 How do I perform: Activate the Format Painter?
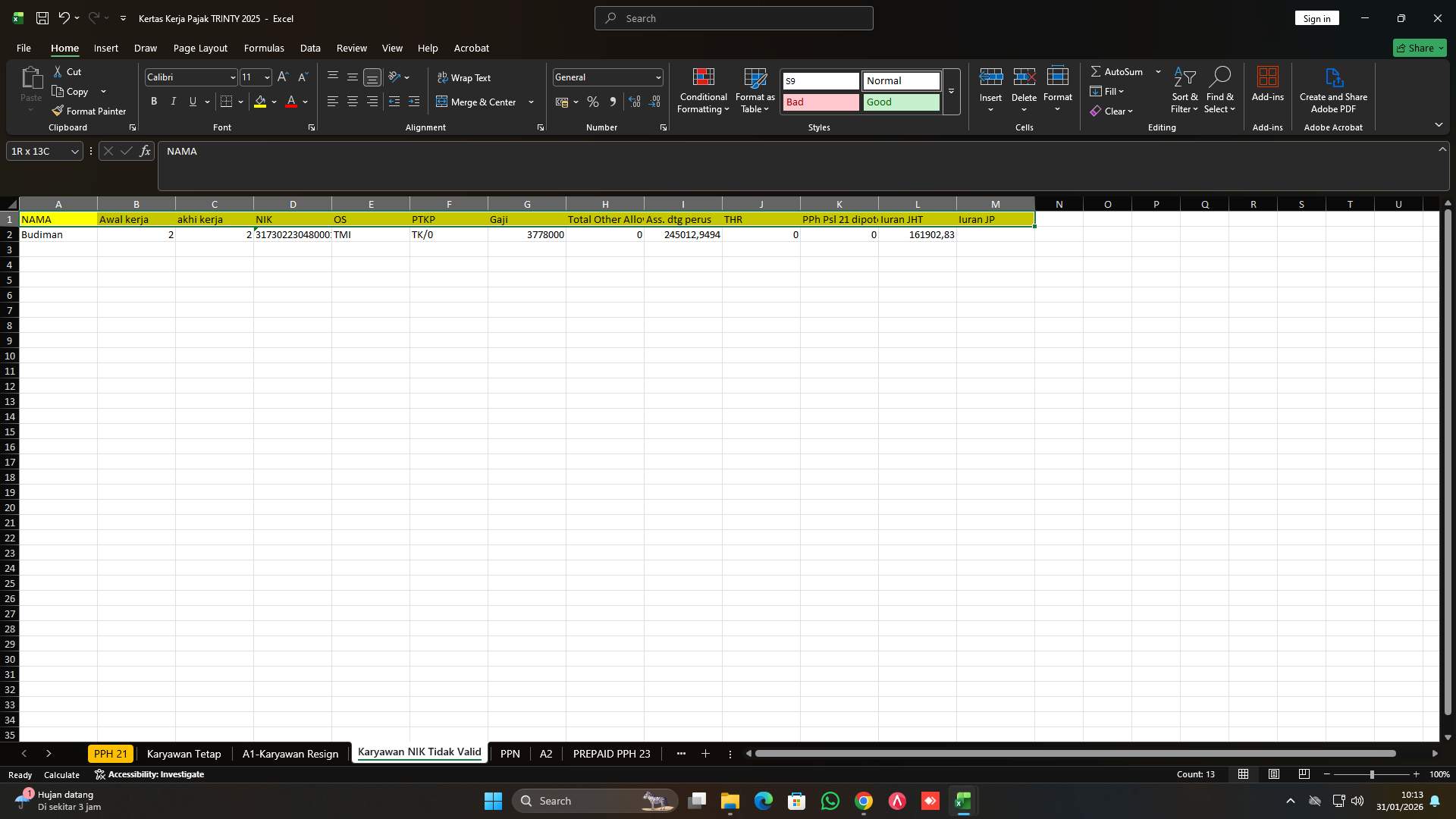89,111
